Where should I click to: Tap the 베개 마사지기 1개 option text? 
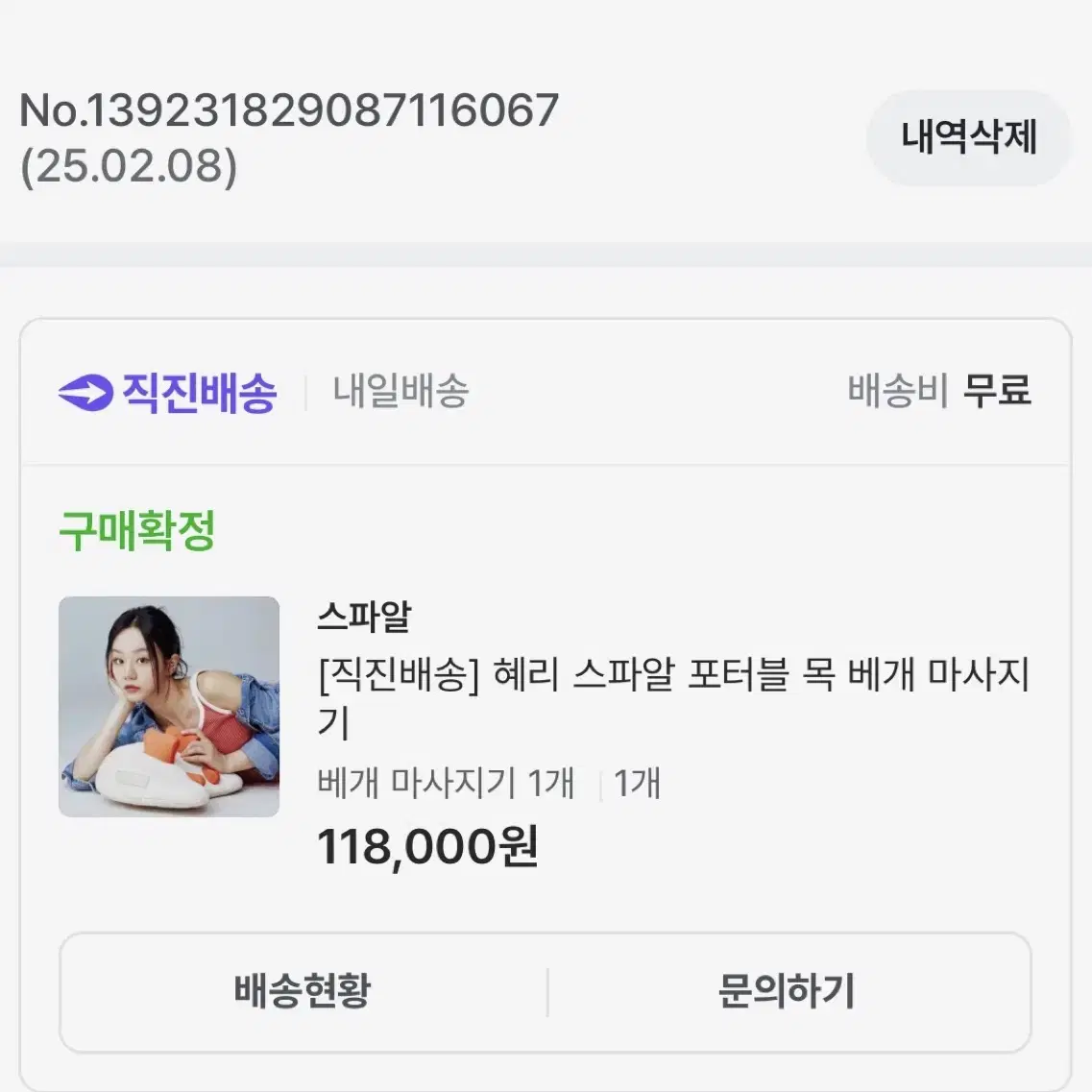coord(446,784)
